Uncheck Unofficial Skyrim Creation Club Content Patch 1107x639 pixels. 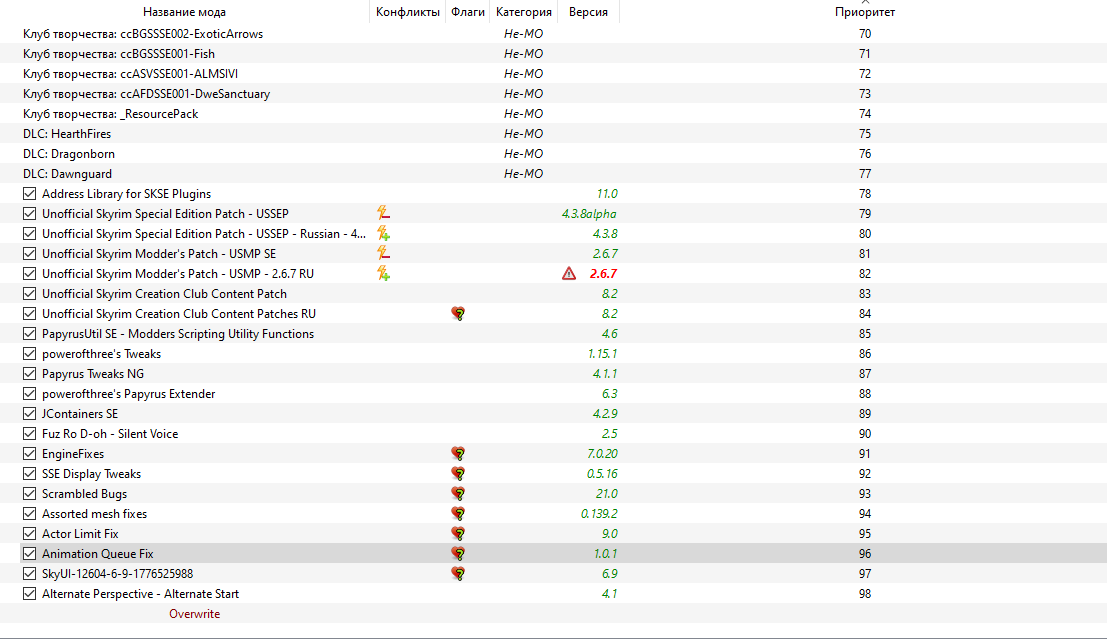coord(29,293)
